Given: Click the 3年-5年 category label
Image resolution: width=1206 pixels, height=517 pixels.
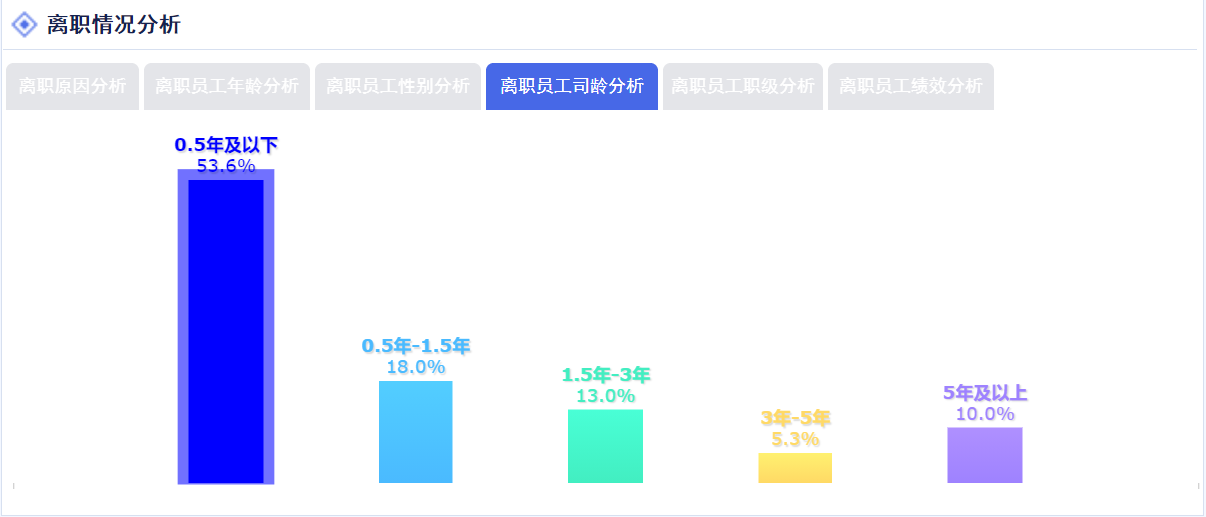Looking at the screenshot, I should [795, 418].
